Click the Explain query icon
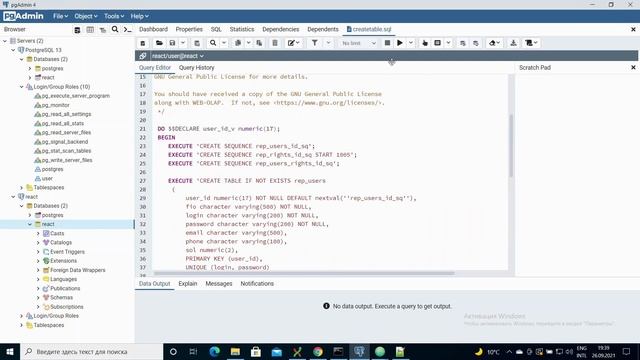Image resolution: width=640 pixels, height=360 pixels. click(x=425, y=43)
